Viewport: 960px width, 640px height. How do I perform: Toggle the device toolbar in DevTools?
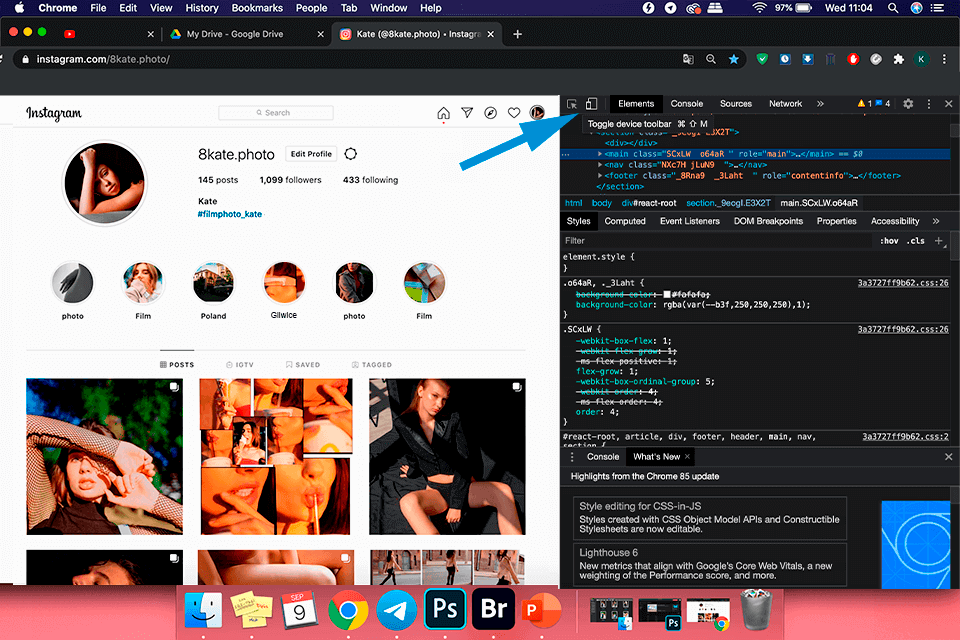[x=591, y=104]
